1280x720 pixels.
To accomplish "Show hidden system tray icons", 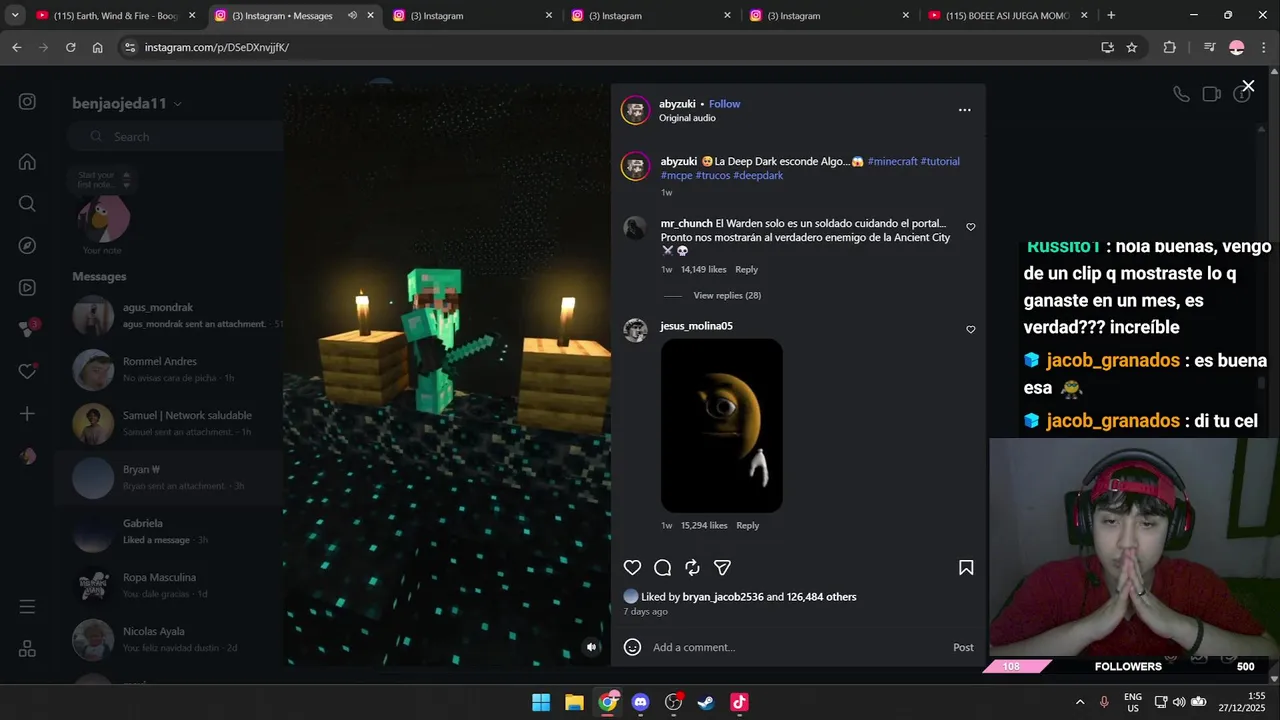I will coord(1080,702).
